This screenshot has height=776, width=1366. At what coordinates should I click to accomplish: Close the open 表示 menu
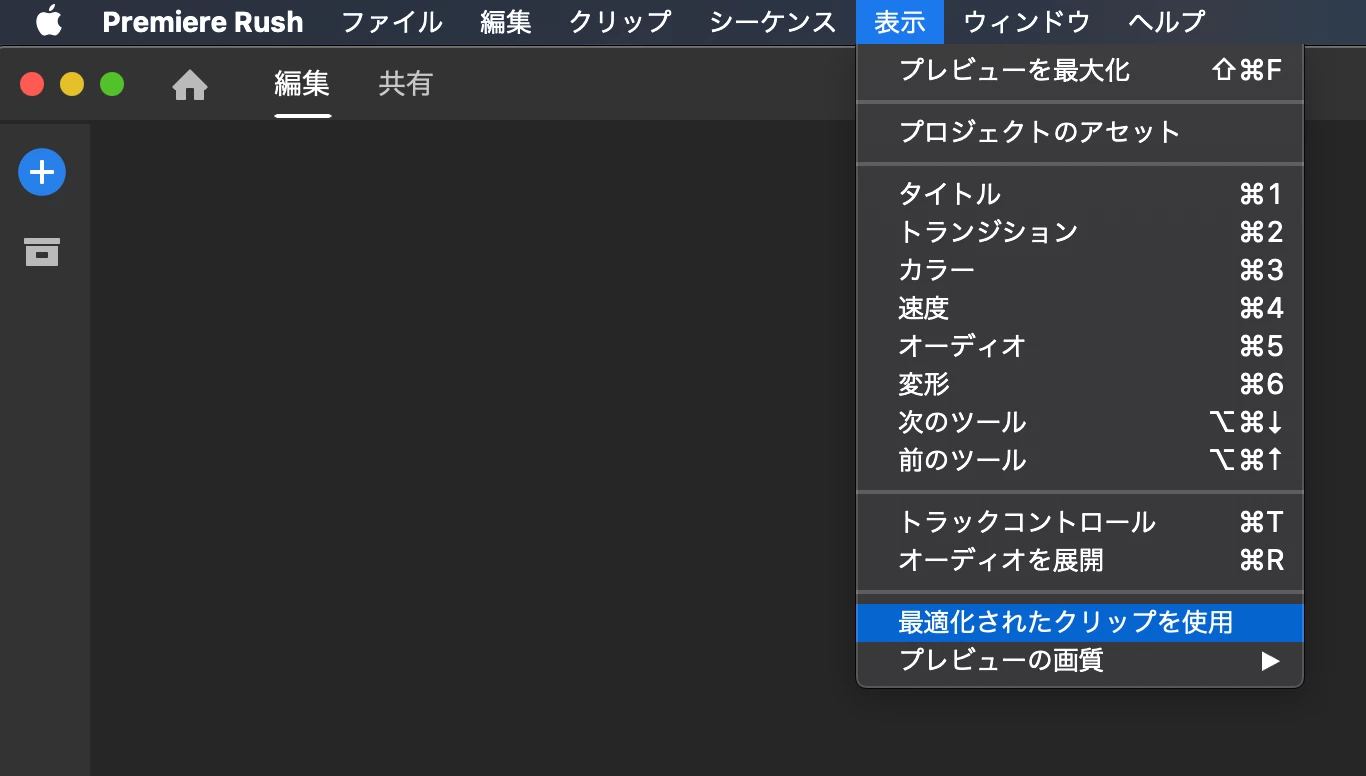pos(900,22)
